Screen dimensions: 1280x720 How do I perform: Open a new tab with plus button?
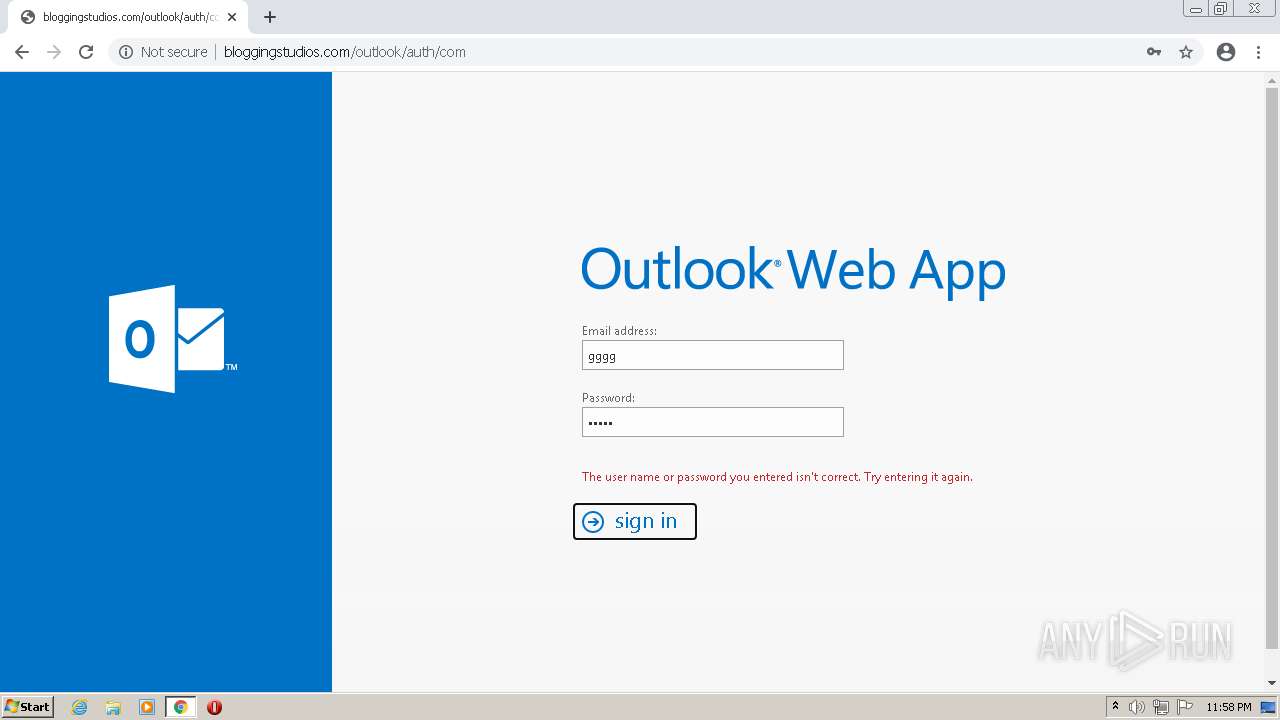(270, 17)
